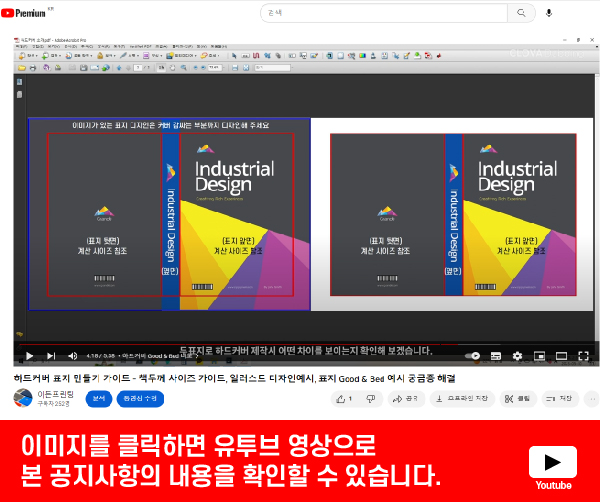Click the blue 분석 button

(99, 398)
